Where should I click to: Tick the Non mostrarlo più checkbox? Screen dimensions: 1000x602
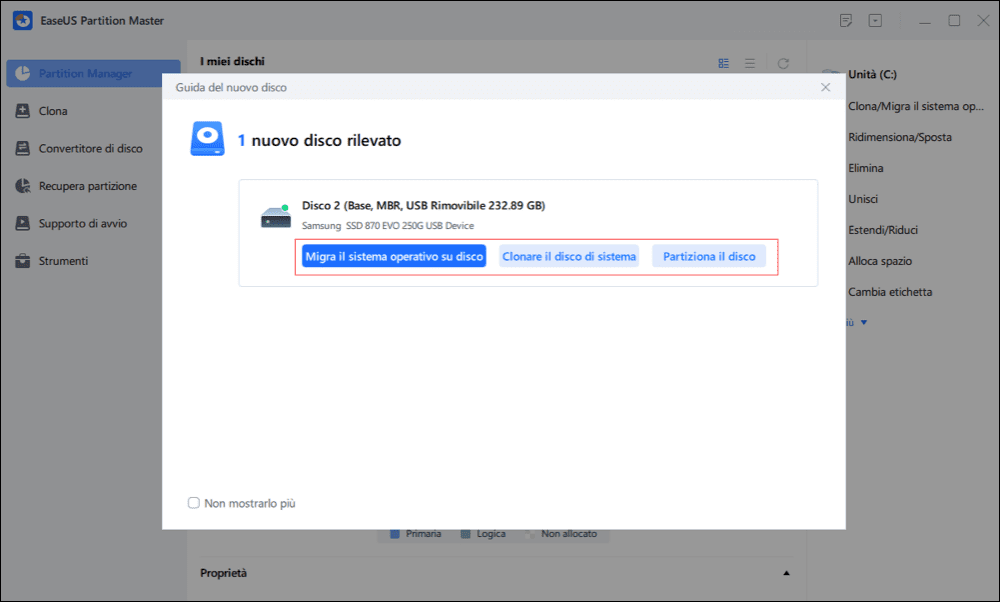(194, 503)
